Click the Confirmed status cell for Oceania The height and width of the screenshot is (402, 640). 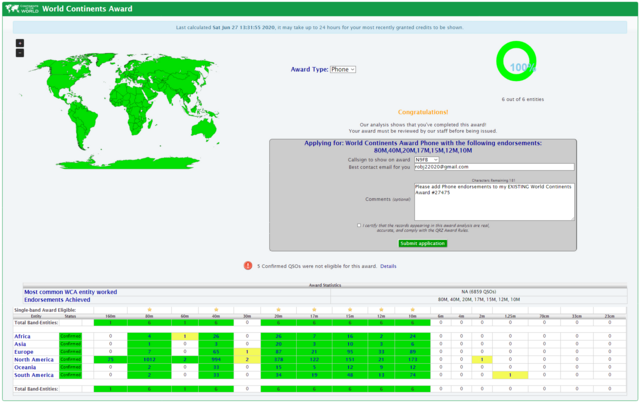[71, 367]
